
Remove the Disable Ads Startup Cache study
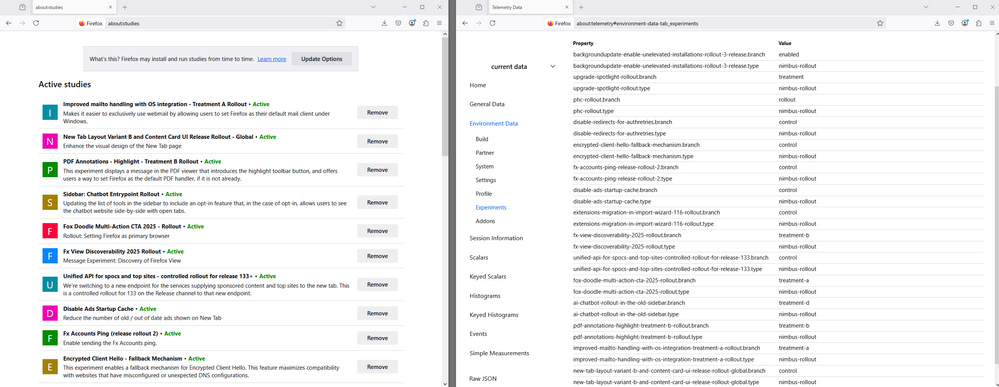[377, 313]
